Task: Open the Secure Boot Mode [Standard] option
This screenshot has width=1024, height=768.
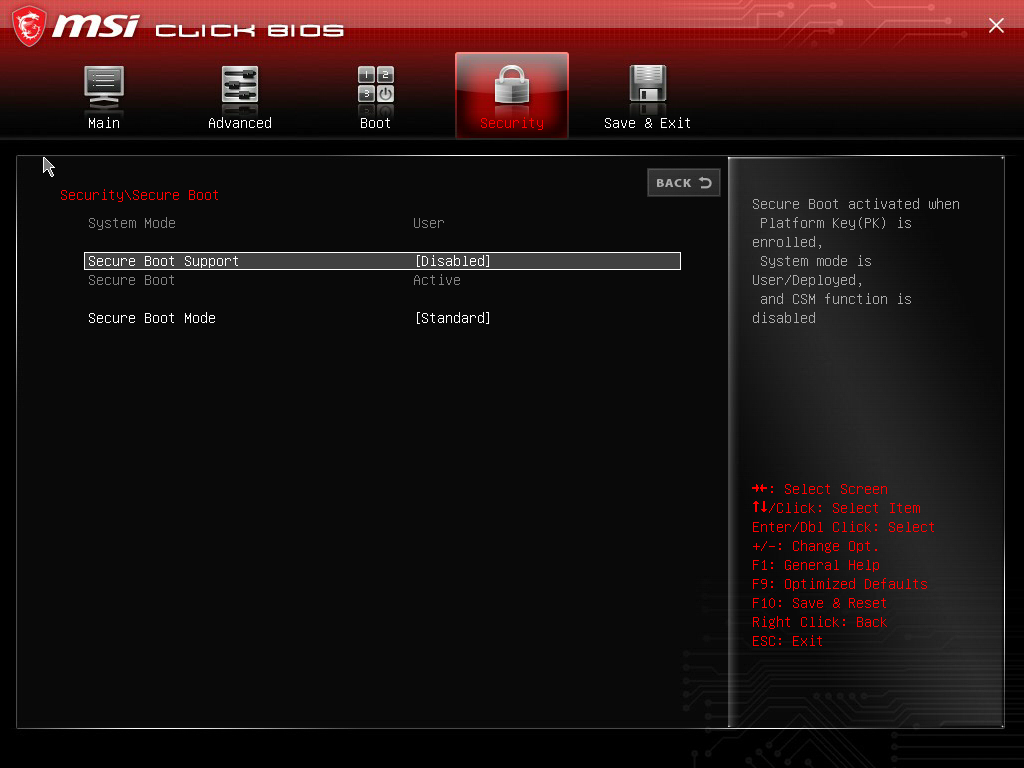Action: [x=453, y=318]
